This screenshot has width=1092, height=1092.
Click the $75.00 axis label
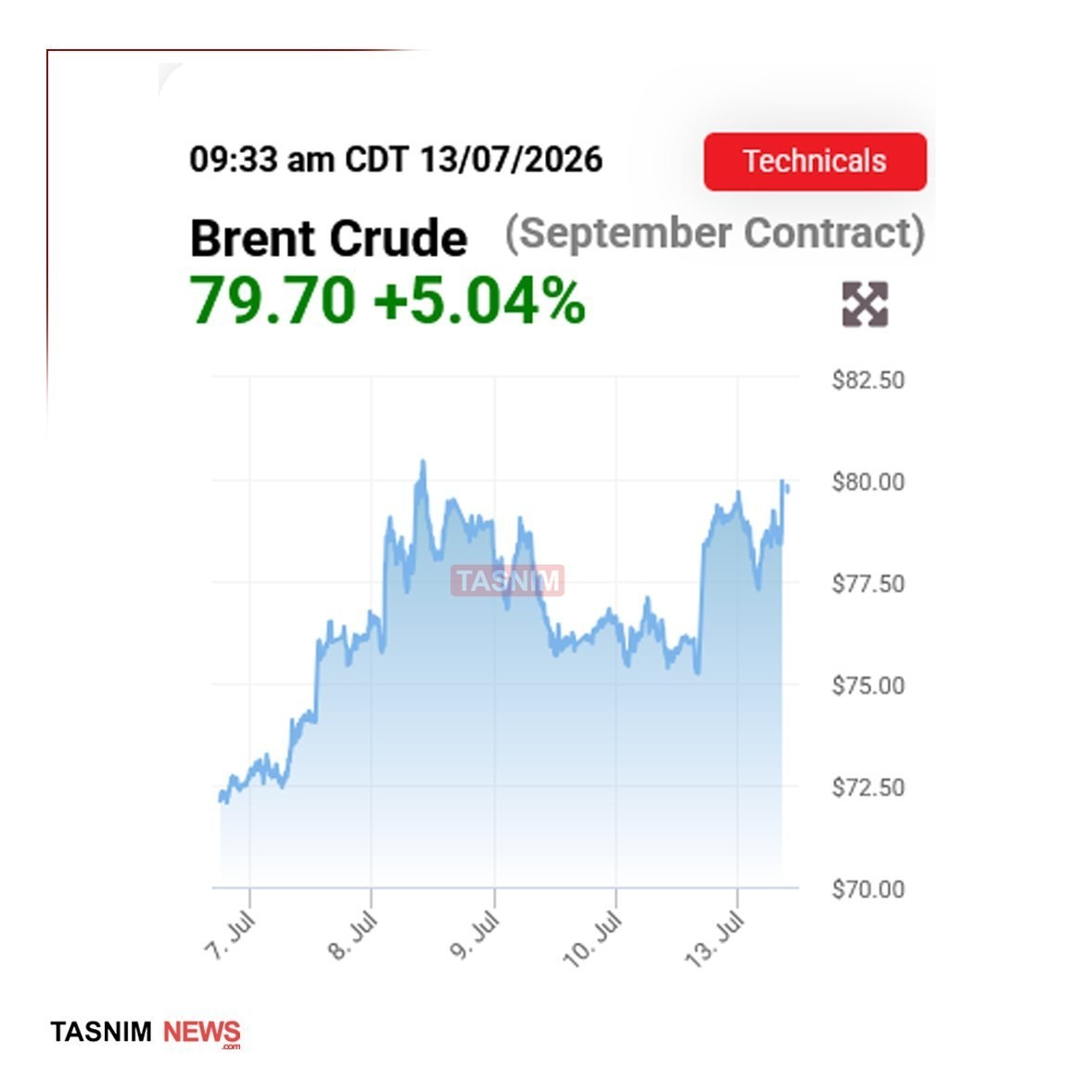click(868, 686)
